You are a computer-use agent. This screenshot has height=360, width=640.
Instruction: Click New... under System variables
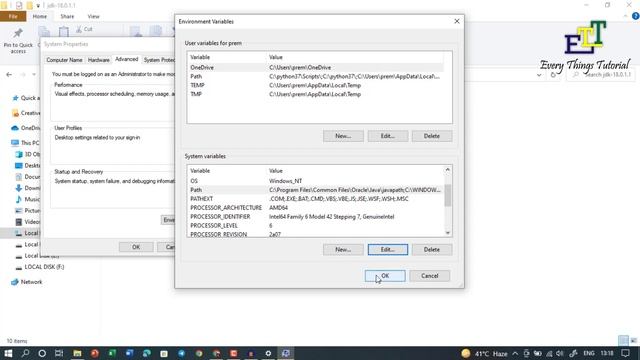(343, 249)
